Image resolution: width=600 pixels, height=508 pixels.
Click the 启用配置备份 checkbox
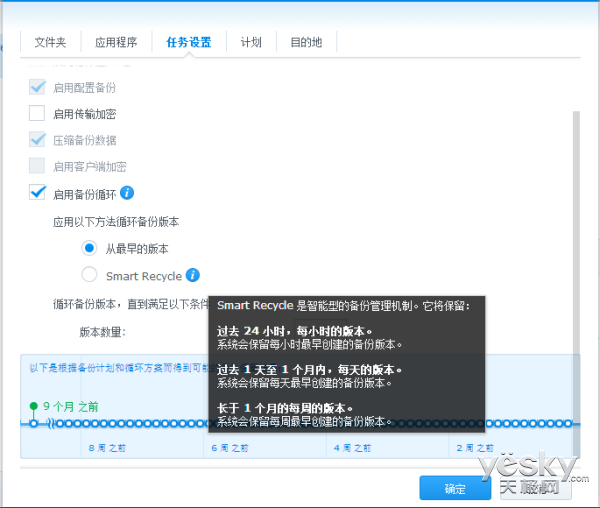click(37, 88)
